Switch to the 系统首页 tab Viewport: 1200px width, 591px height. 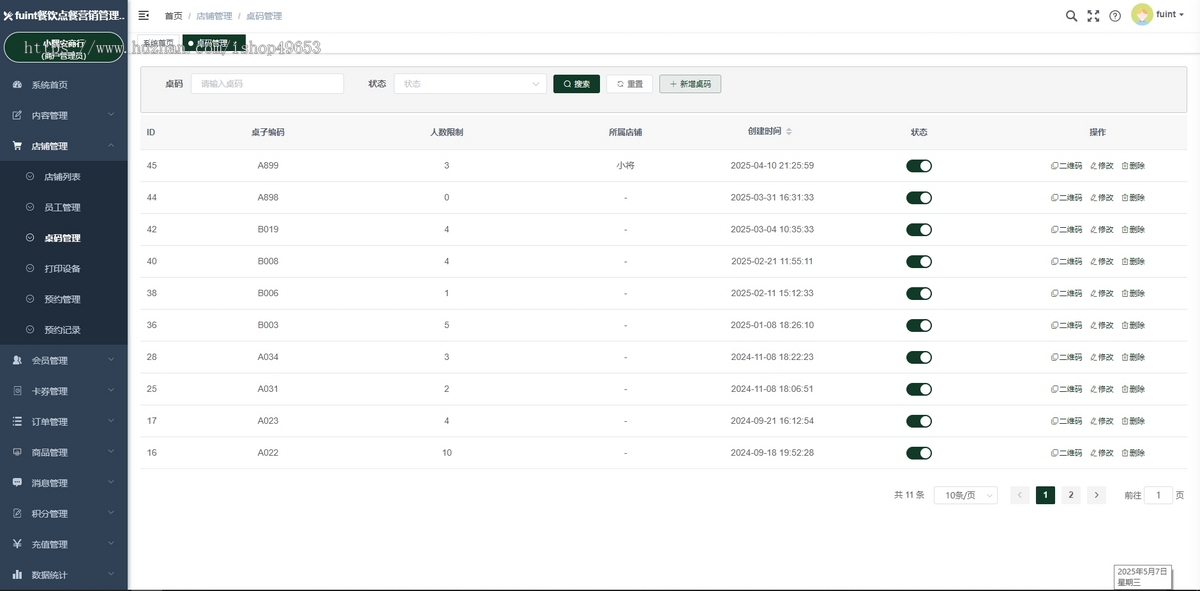pos(158,43)
